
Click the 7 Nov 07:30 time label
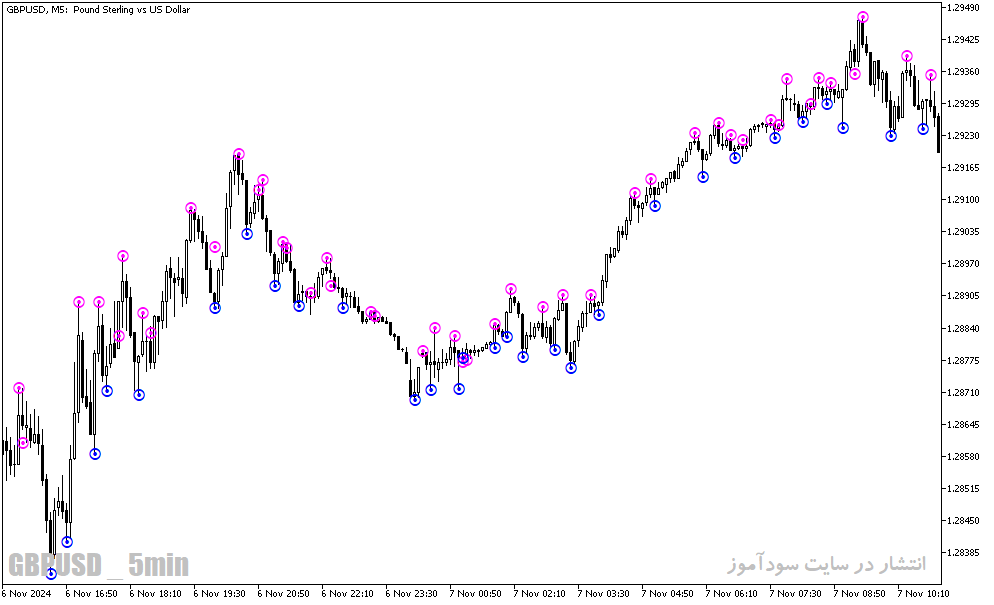coord(796,594)
